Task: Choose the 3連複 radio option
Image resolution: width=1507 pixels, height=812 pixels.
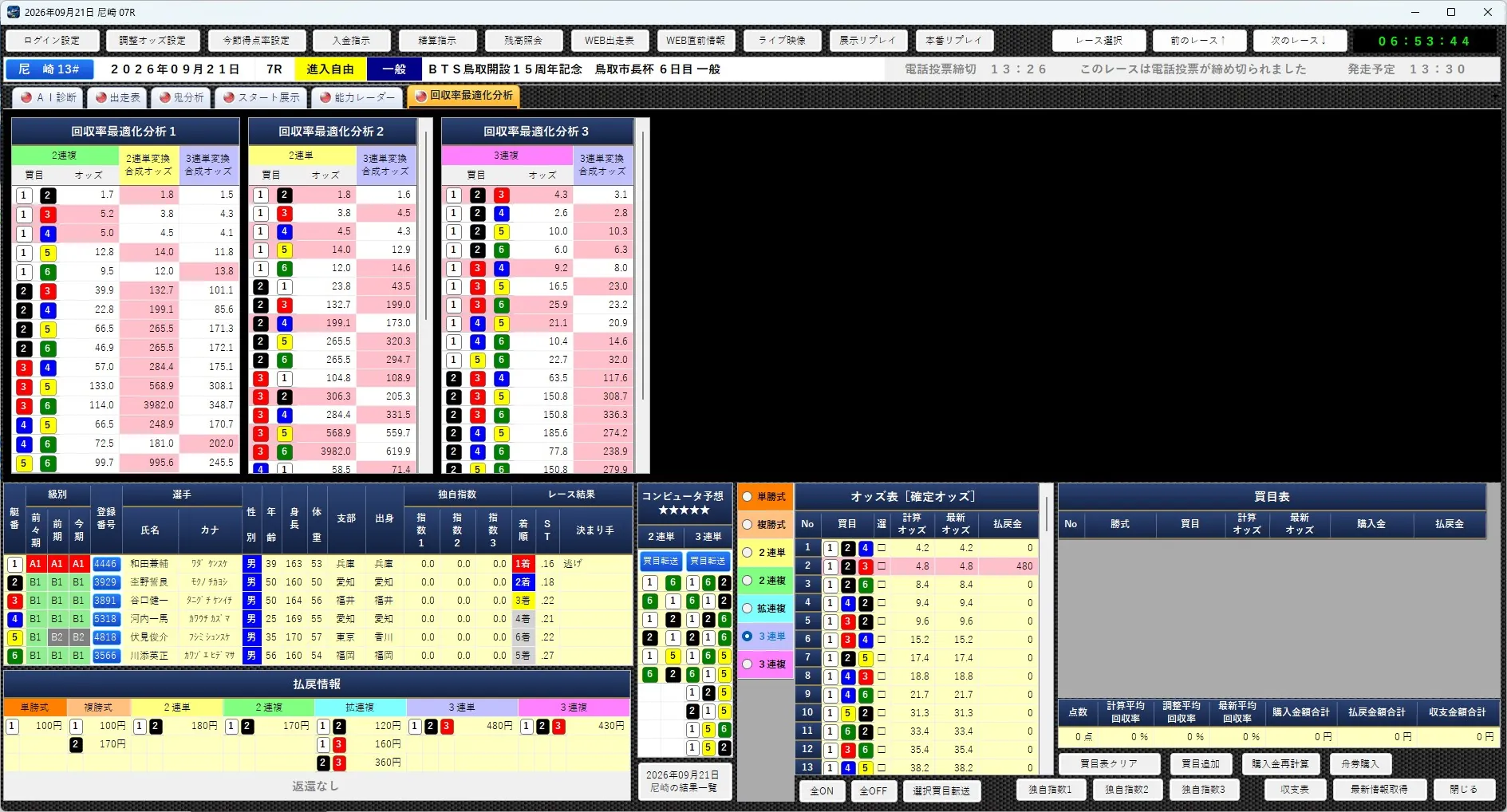Action: click(748, 664)
